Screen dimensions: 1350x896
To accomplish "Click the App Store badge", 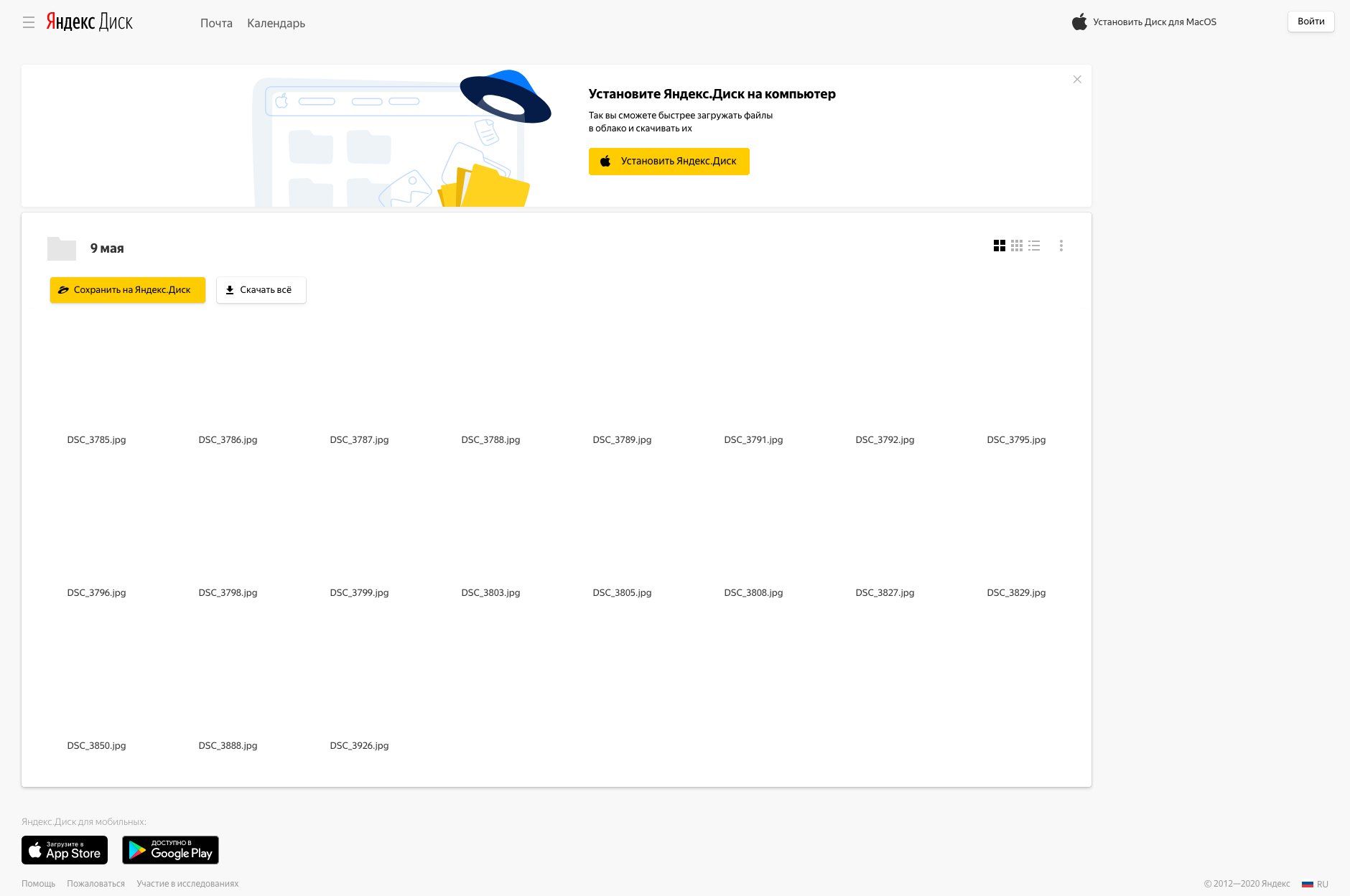I will pos(65,850).
